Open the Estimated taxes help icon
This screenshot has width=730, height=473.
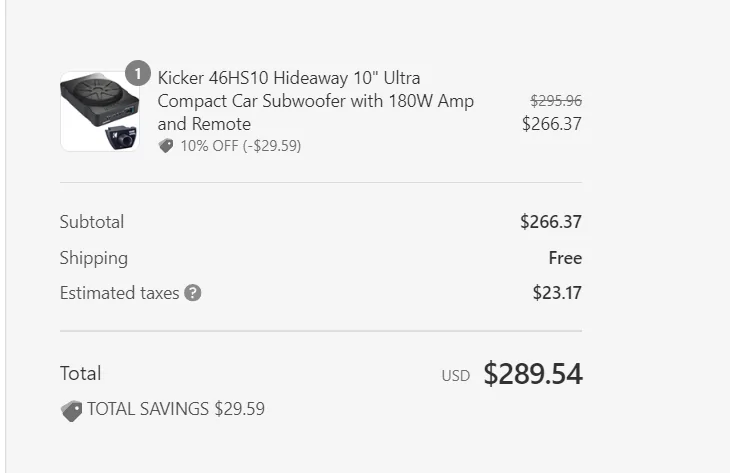point(193,294)
